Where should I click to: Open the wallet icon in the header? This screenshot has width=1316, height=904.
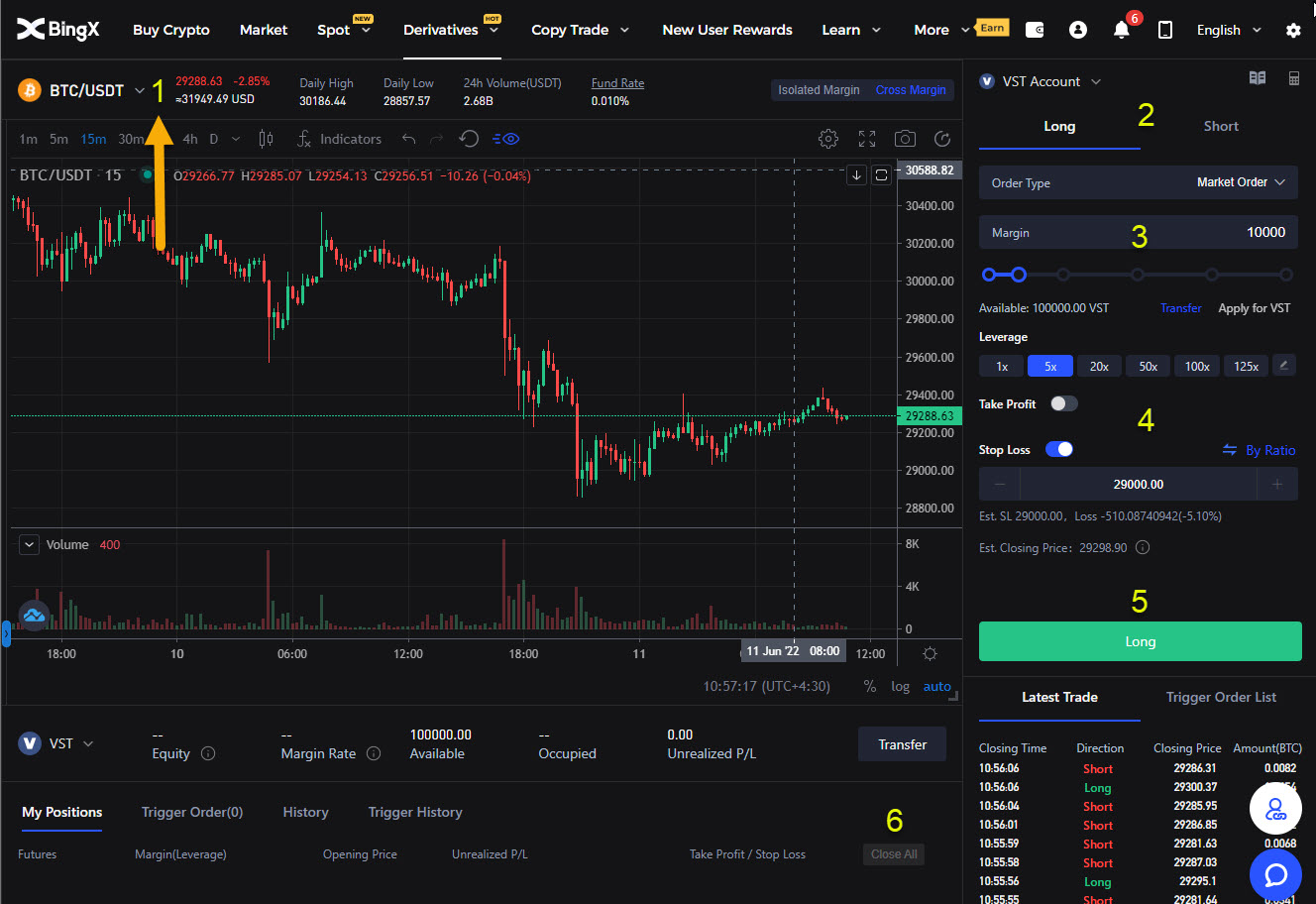click(x=1035, y=30)
